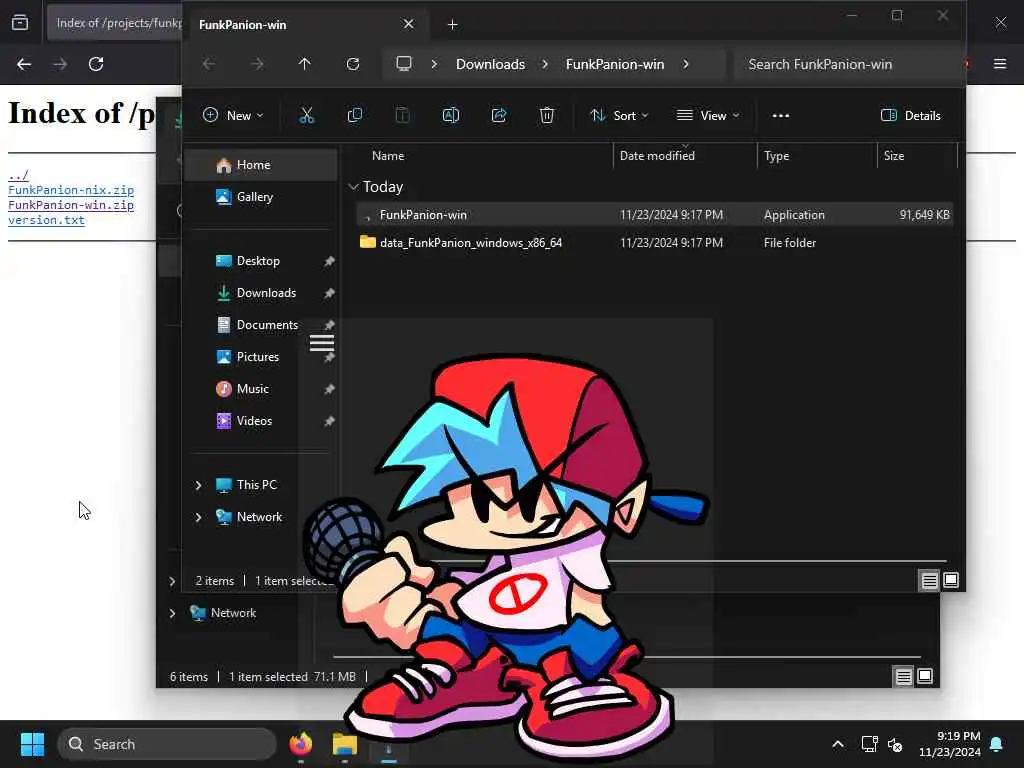The width and height of the screenshot is (1024, 768).
Task: Open the Firefox hamburger menu
Action: tap(1000, 64)
